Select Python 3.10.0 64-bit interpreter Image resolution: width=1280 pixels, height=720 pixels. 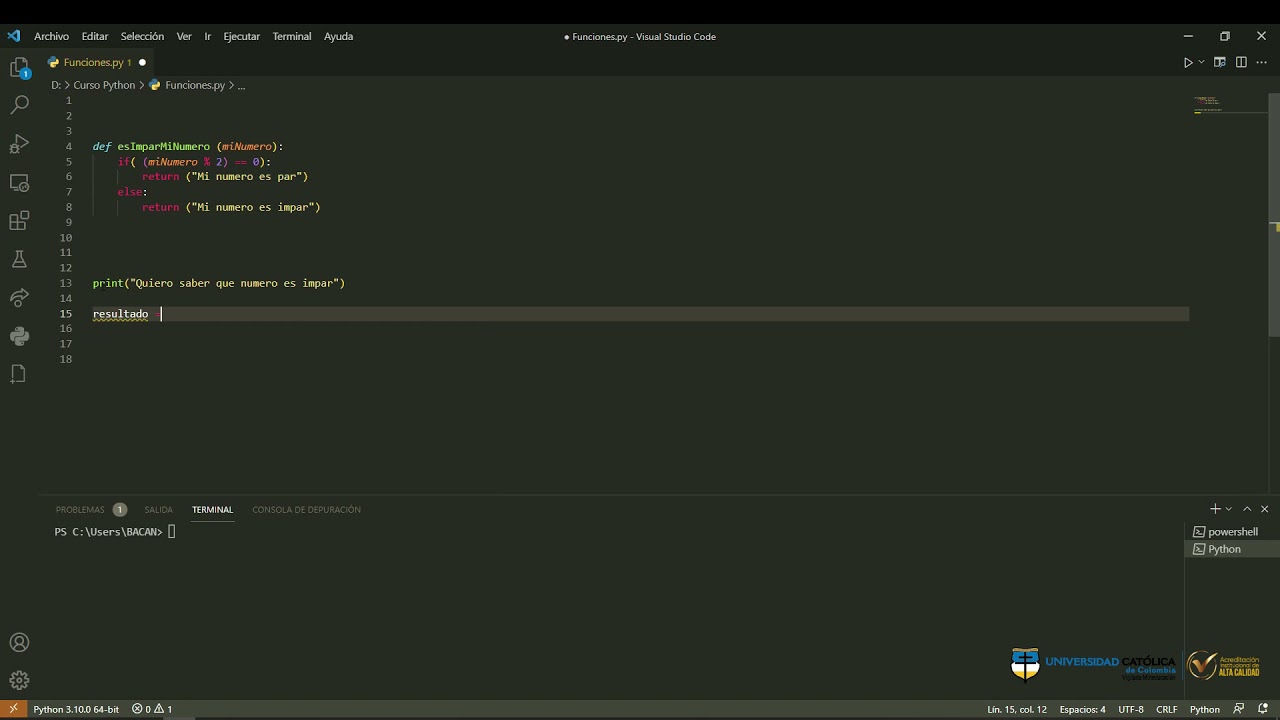76,709
